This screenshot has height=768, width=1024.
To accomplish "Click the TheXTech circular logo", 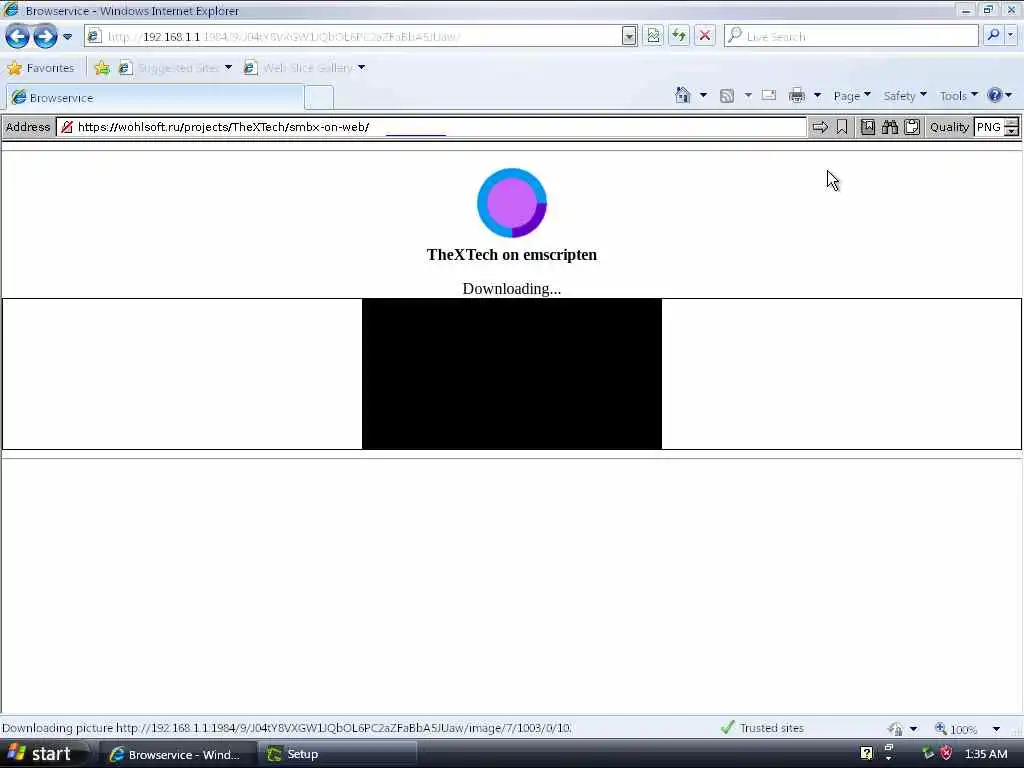I will click(x=512, y=203).
